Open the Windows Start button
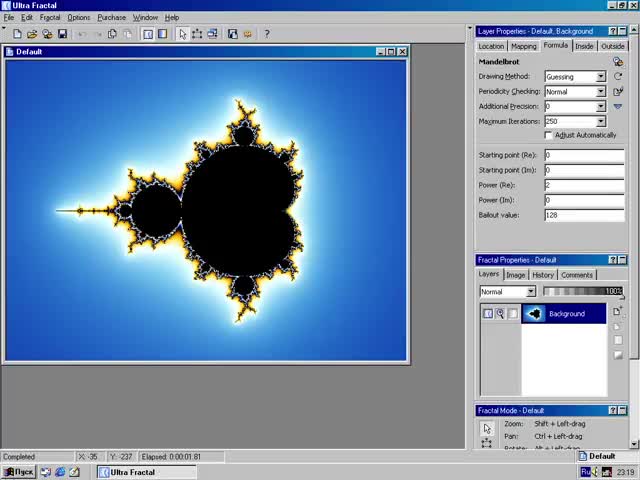Viewport: 640px width, 480px height. [17, 472]
